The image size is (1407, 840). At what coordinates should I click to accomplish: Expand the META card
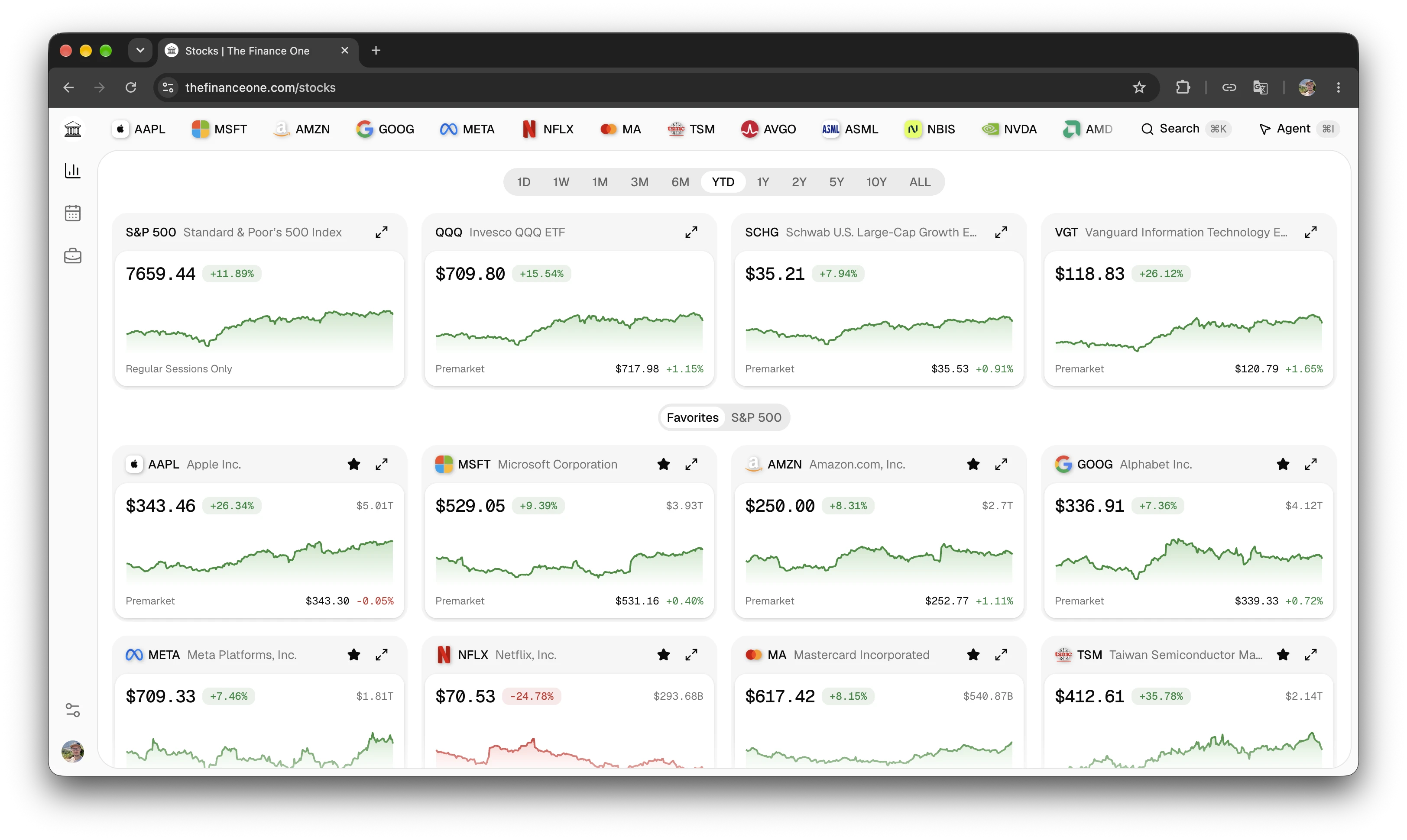(x=382, y=655)
